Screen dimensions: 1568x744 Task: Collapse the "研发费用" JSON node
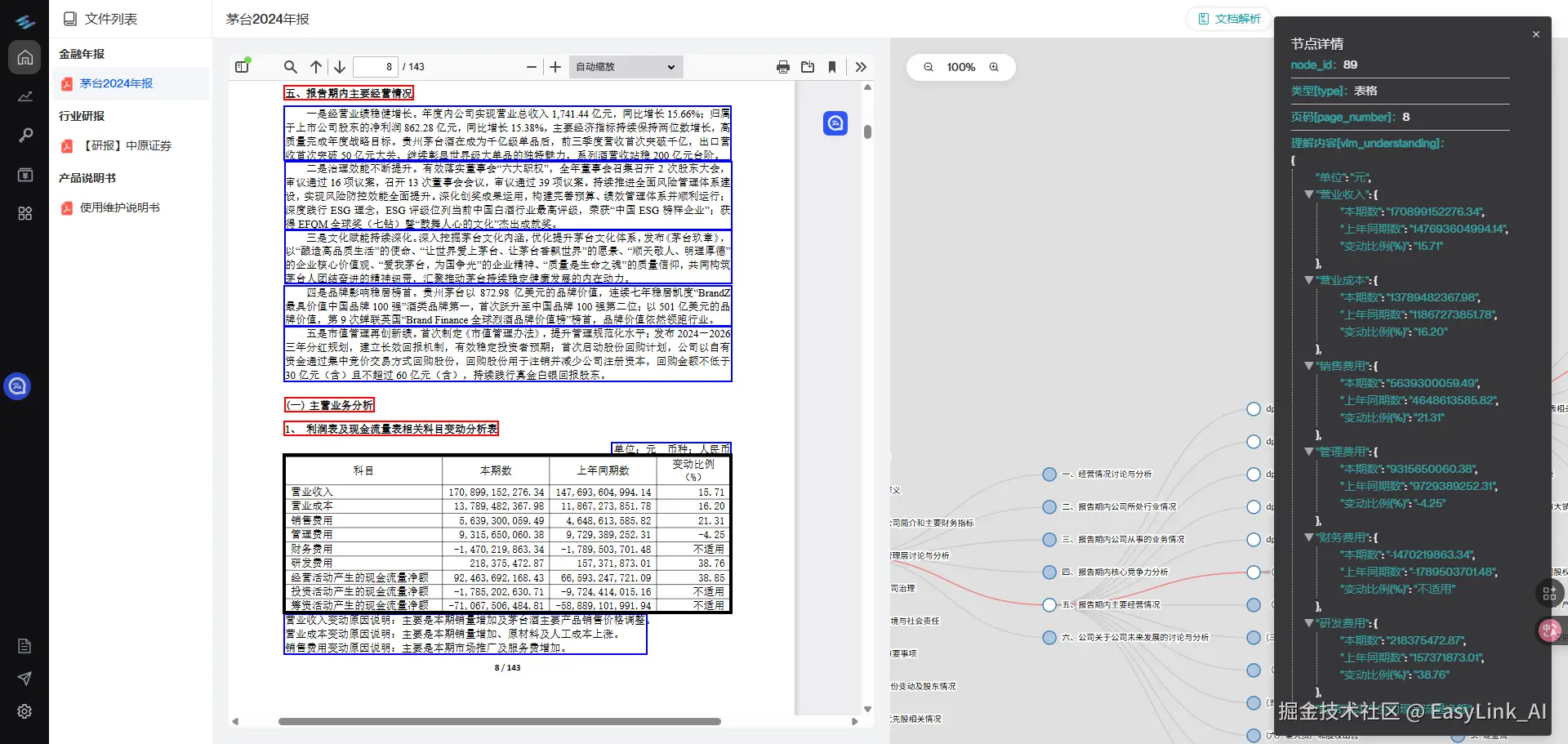[x=1309, y=623]
